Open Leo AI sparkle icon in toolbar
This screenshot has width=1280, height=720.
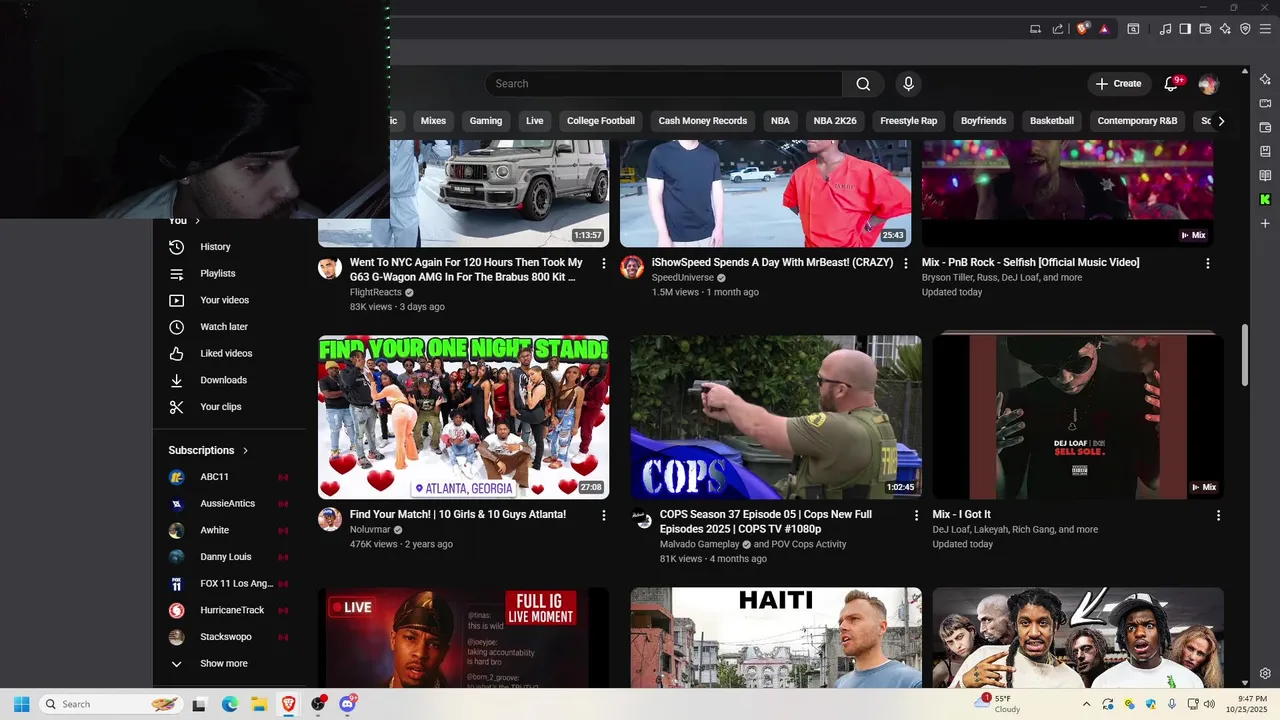pyautogui.click(x=1225, y=29)
